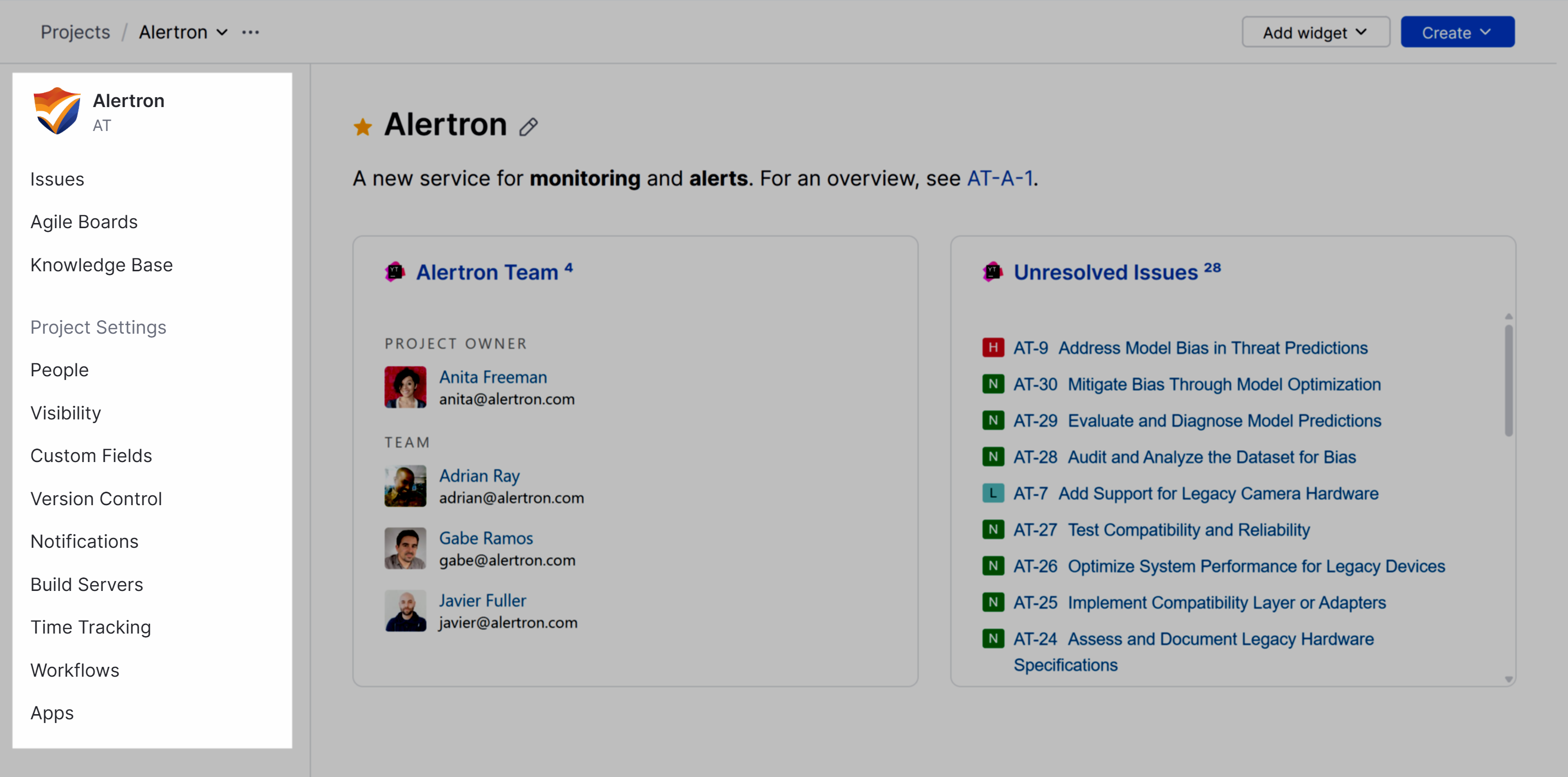Click the YouTrack icon beside Alertron Team
This screenshot has height=777, width=1568.
click(395, 272)
